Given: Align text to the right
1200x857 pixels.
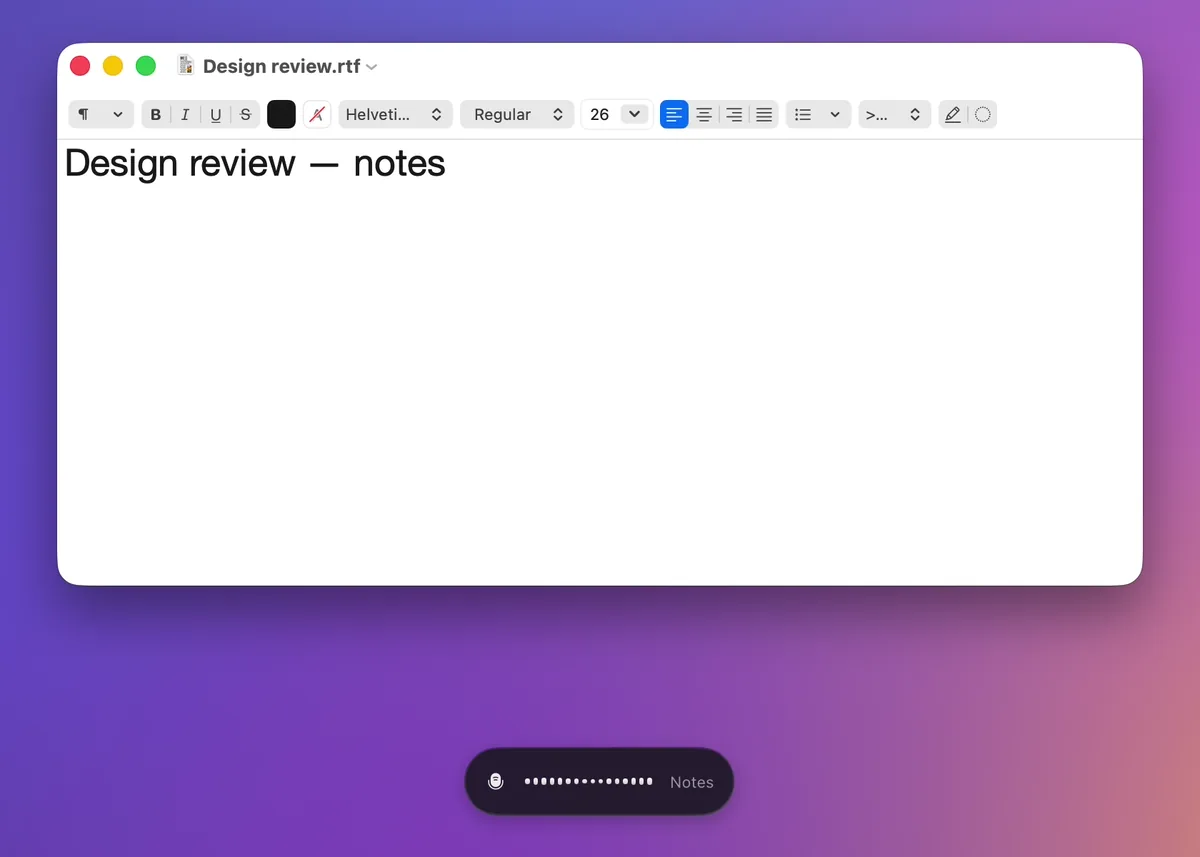Looking at the screenshot, I should 734,114.
